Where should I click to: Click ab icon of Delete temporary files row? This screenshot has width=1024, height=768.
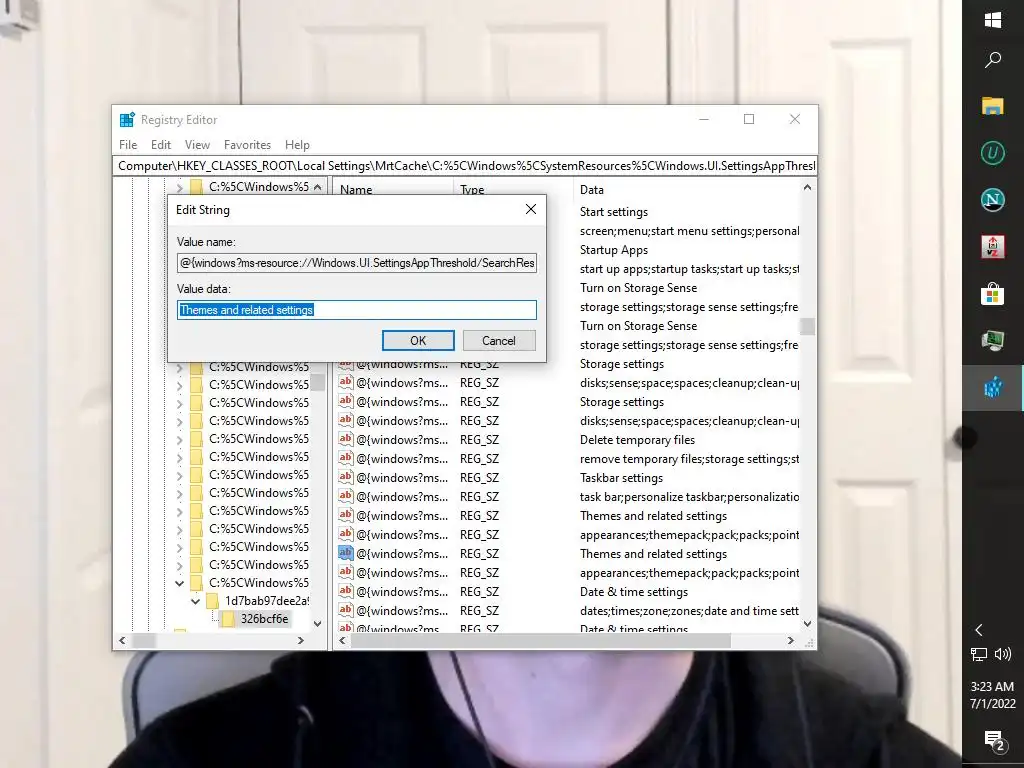(x=345, y=439)
